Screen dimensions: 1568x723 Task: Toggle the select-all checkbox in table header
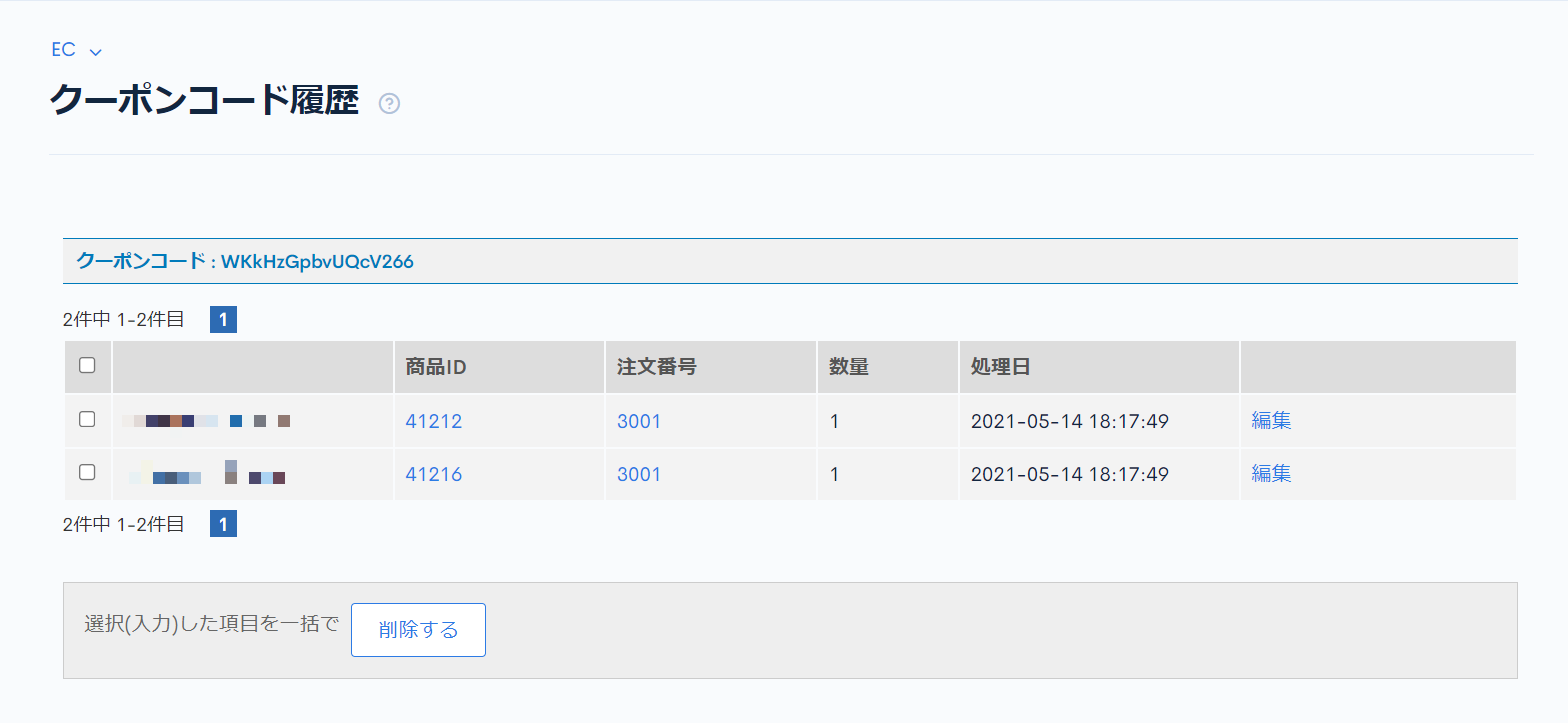[x=87, y=366]
